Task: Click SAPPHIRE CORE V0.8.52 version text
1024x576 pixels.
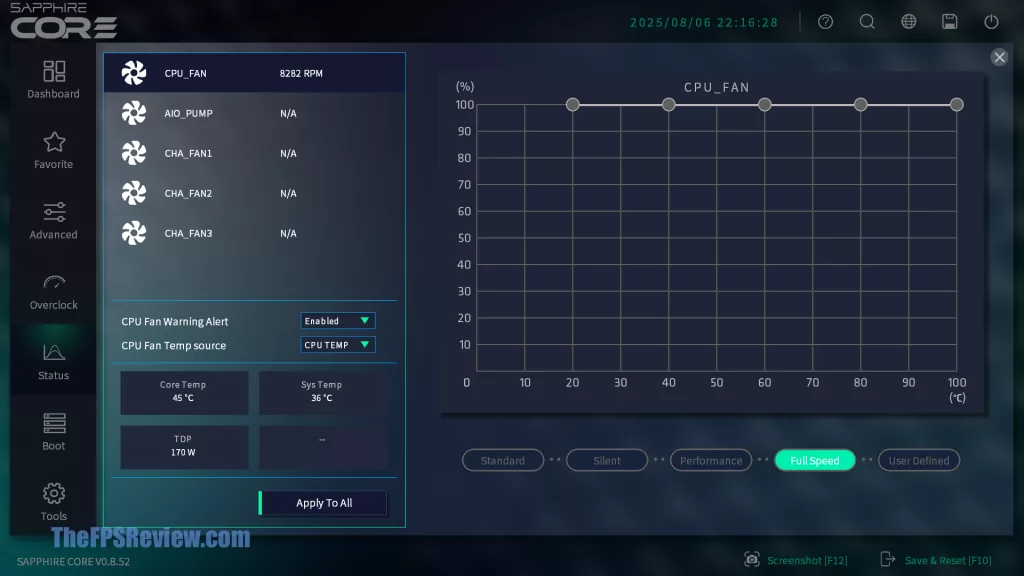Action: [x=73, y=562]
